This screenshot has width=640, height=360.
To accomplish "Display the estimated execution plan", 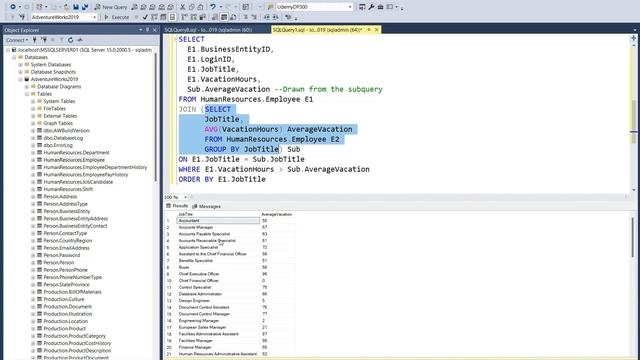I will (154, 17).
